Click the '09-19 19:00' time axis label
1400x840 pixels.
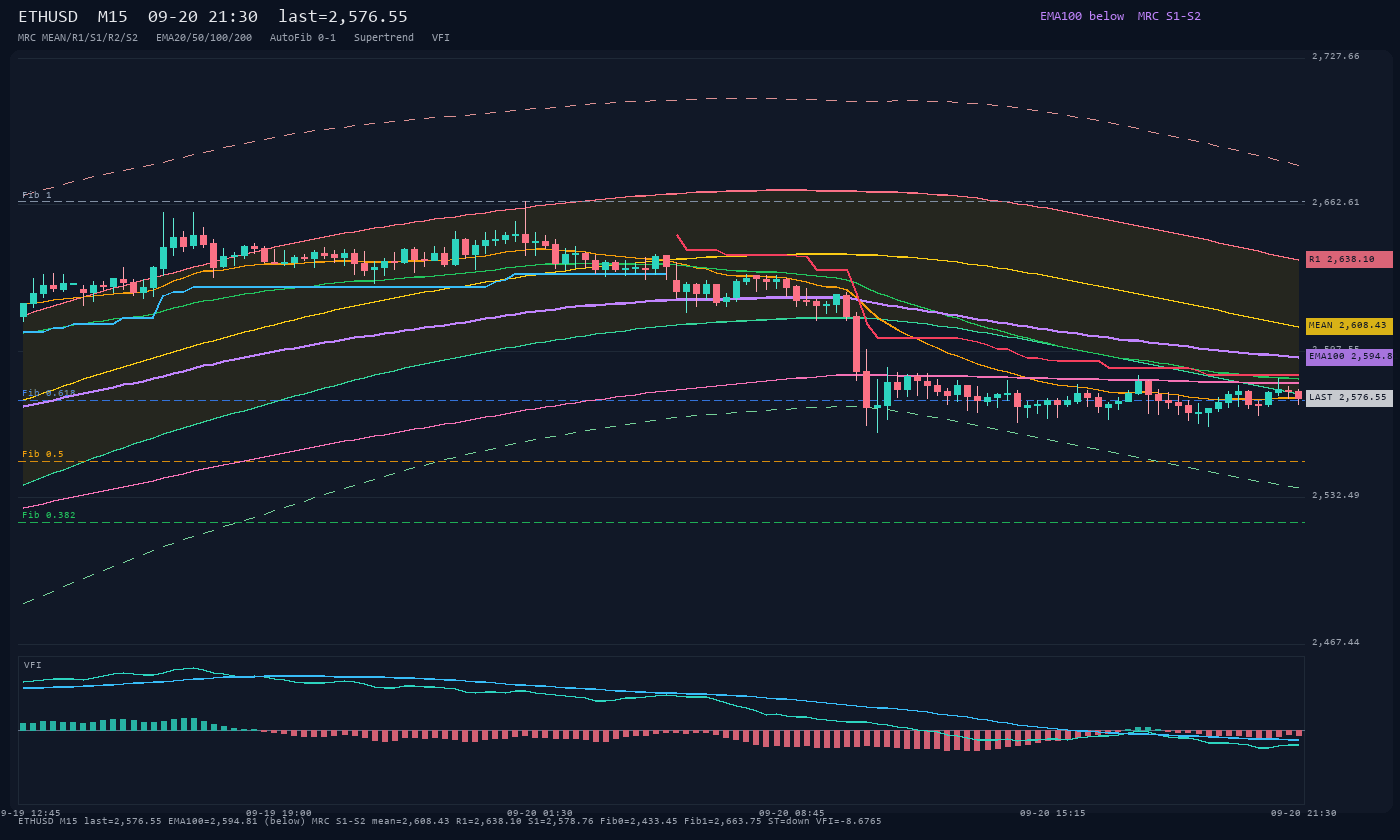point(279,814)
